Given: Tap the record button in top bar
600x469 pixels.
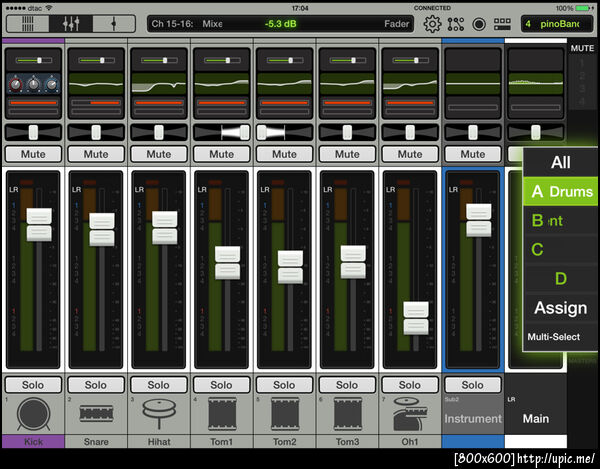Looking at the screenshot, I should click(479, 23).
